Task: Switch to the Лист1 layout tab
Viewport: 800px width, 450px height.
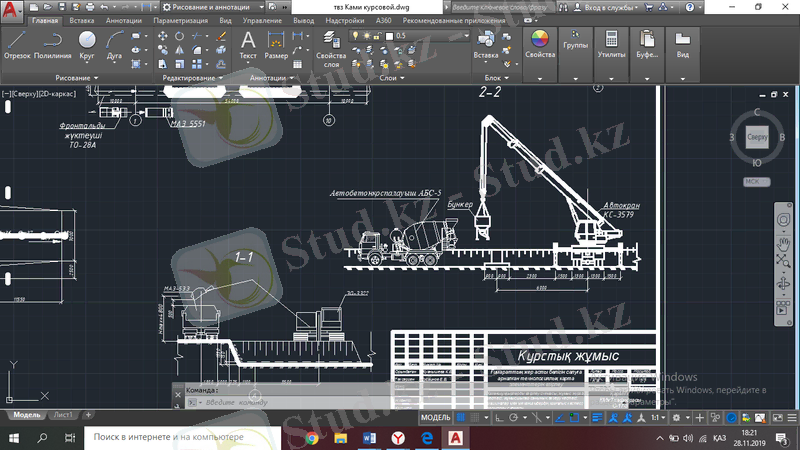Action: 63,414
